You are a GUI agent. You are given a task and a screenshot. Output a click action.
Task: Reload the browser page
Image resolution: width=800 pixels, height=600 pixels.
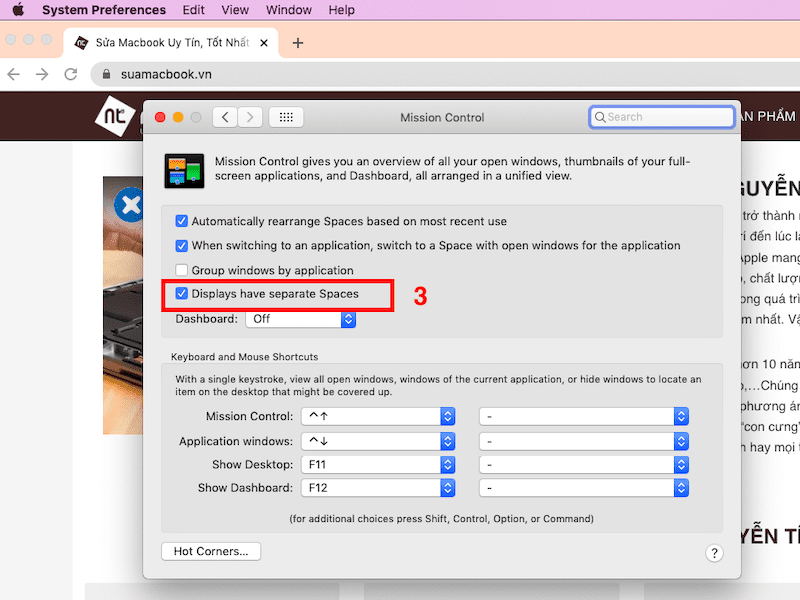[x=70, y=74]
